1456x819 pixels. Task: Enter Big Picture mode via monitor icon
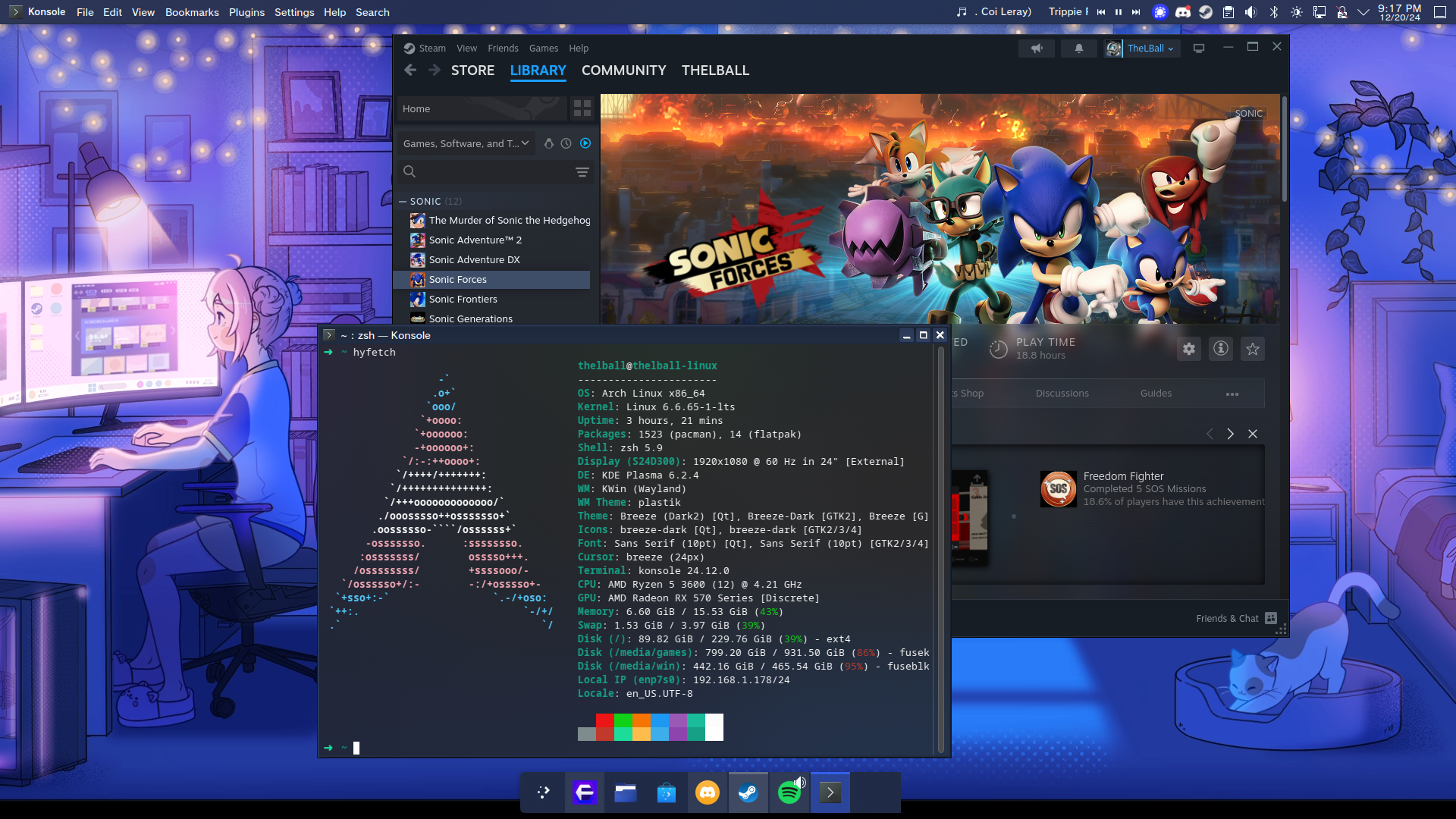[x=1199, y=48]
